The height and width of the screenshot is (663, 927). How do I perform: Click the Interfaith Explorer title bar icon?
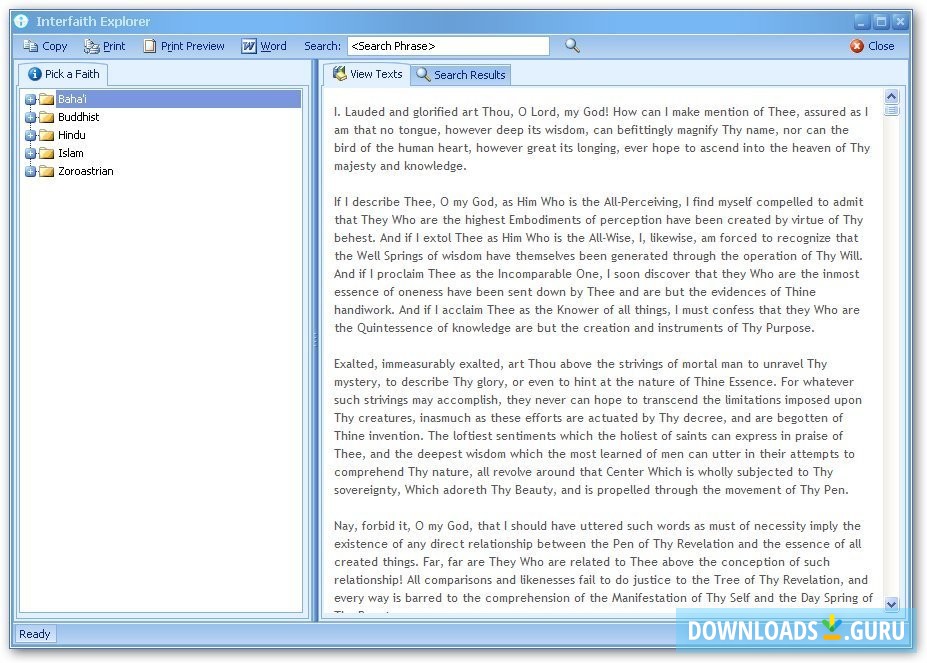coord(21,21)
